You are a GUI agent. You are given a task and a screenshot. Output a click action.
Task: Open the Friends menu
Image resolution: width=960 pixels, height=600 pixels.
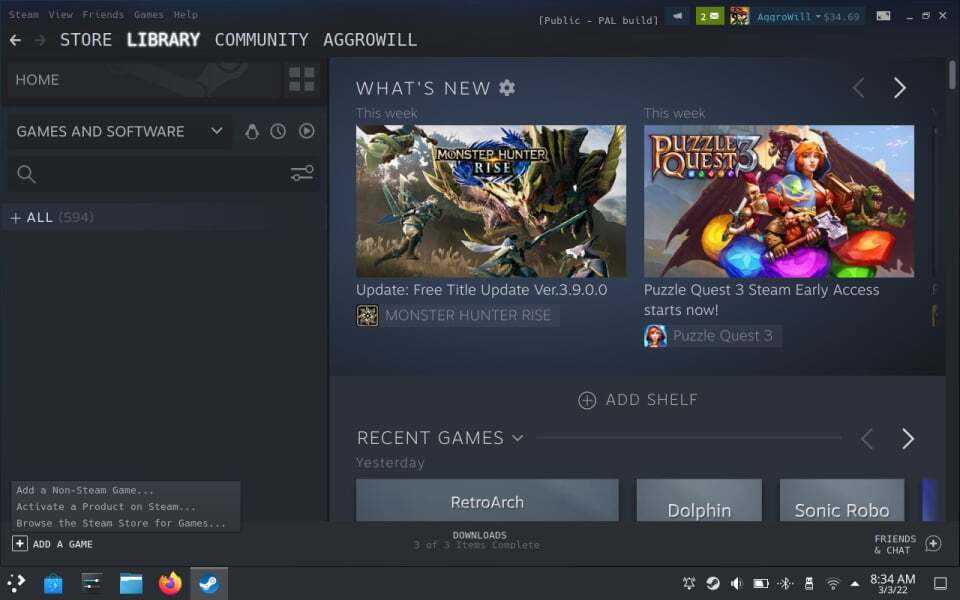[103, 14]
